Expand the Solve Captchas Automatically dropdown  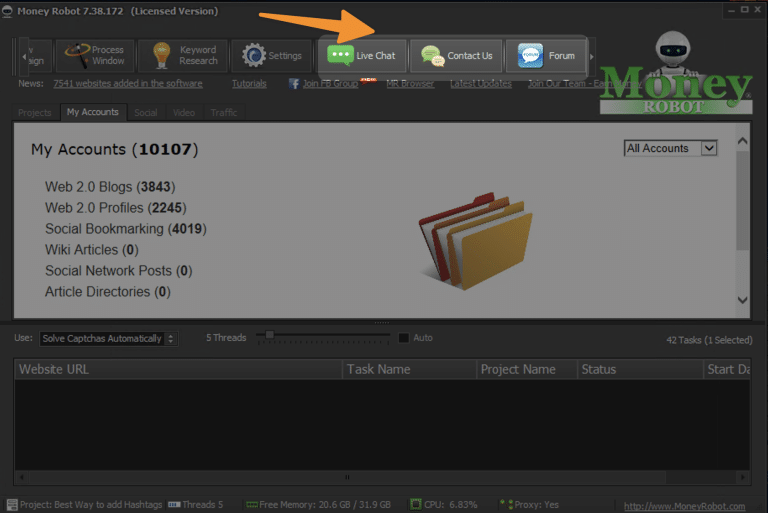coord(108,339)
